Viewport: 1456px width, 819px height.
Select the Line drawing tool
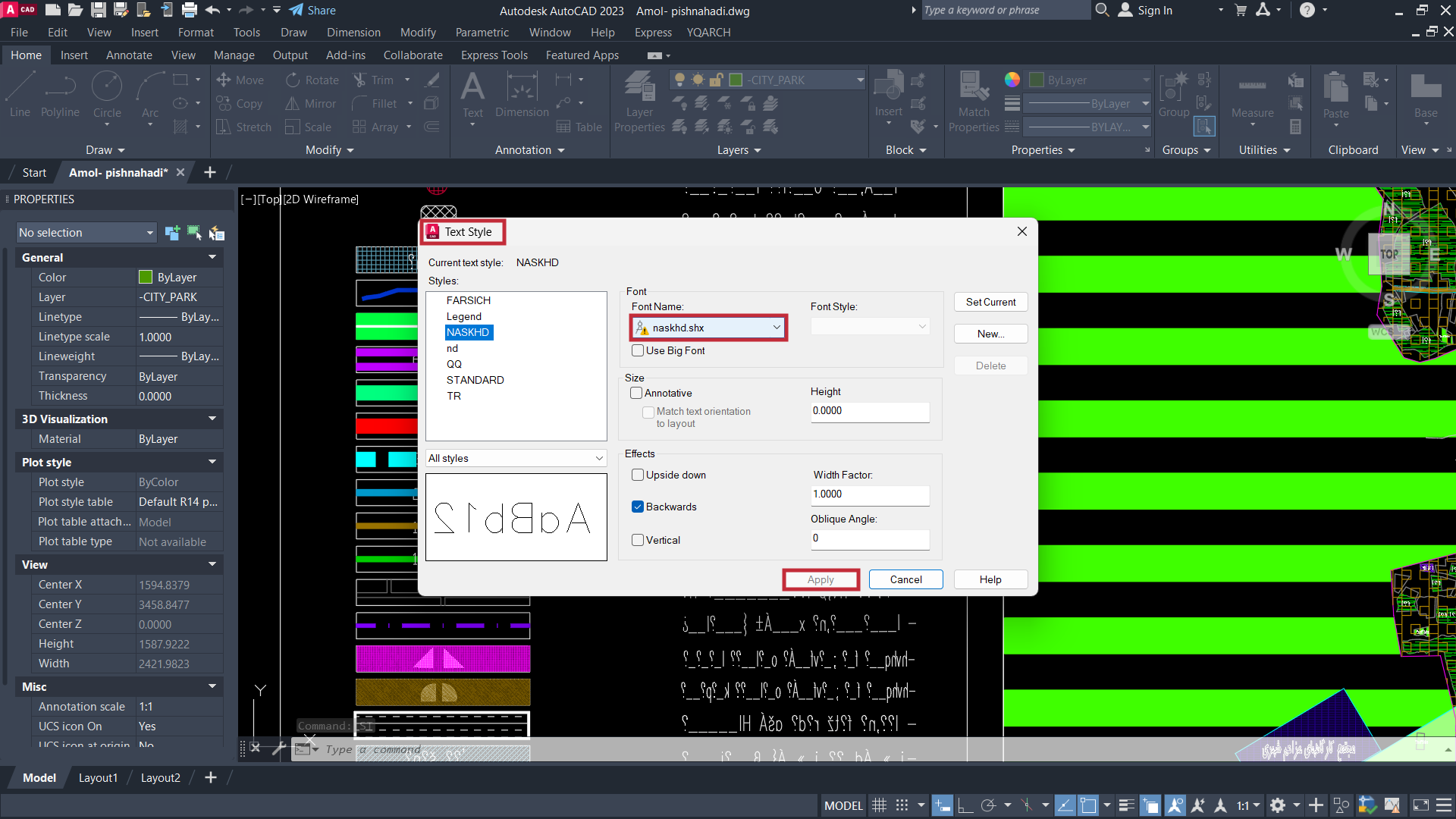[20, 95]
